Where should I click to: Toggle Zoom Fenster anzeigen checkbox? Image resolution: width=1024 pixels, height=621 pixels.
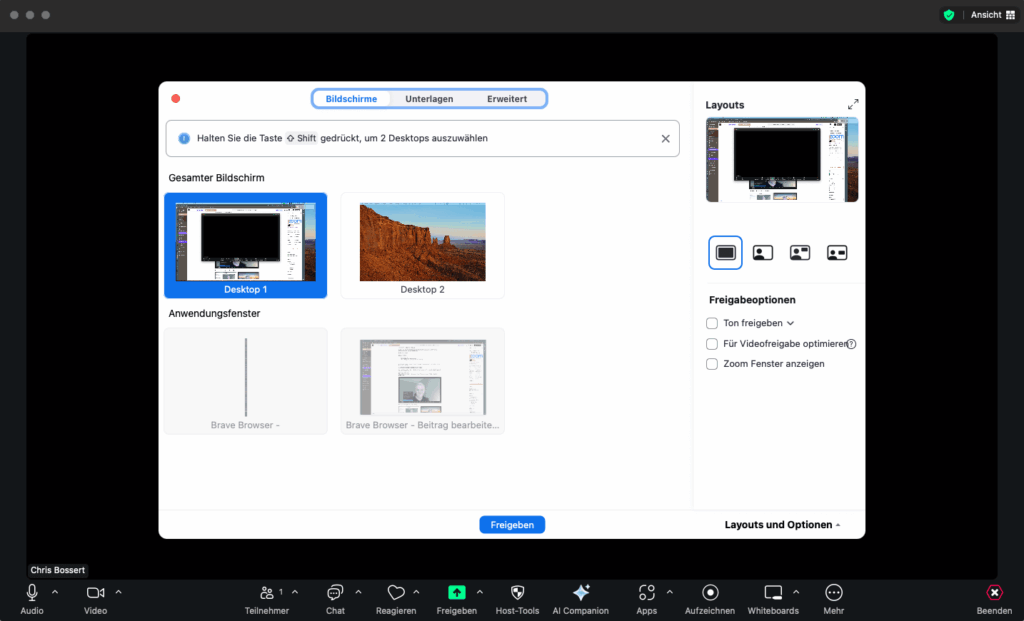(712, 364)
